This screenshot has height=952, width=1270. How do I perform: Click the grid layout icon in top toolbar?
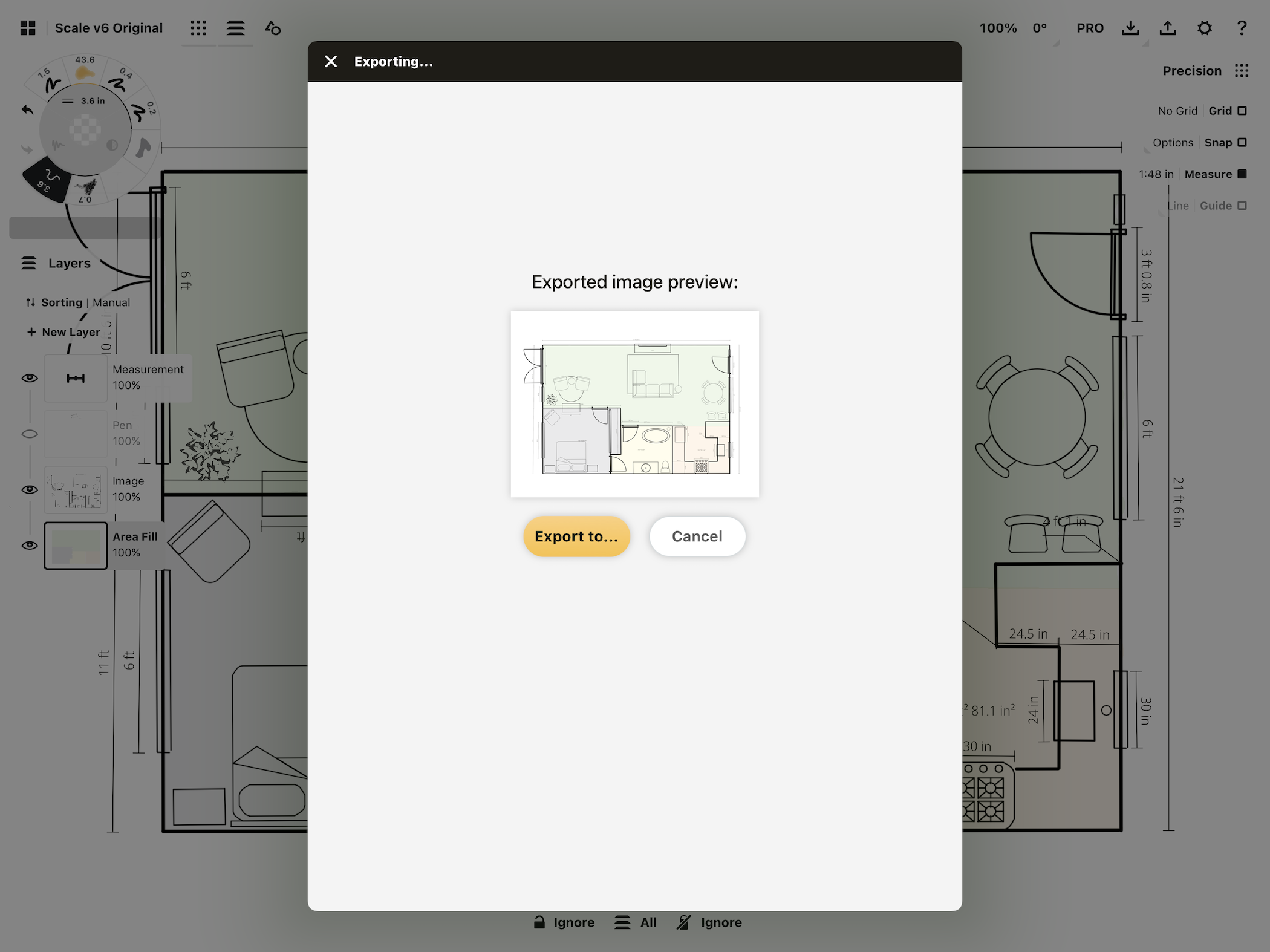[197, 27]
